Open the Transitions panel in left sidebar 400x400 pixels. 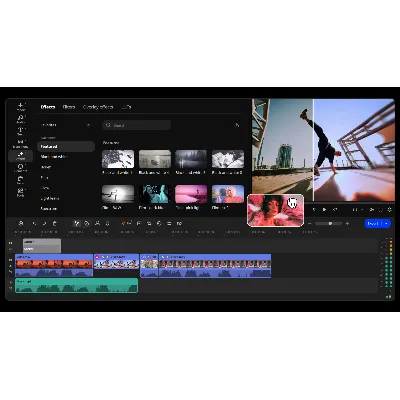click(20, 143)
